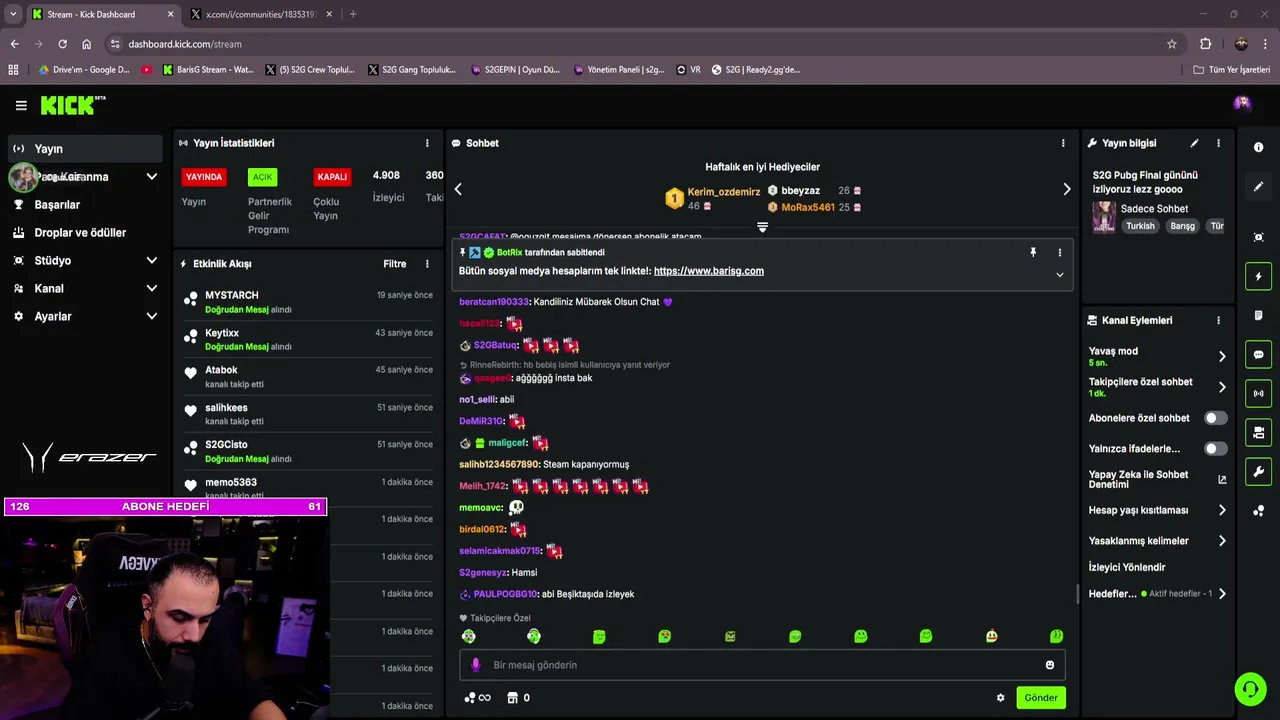Open the Chrome extensions puzzle icon
The width and height of the screenshot is (1280, 720).
[x=1205, y=44]
